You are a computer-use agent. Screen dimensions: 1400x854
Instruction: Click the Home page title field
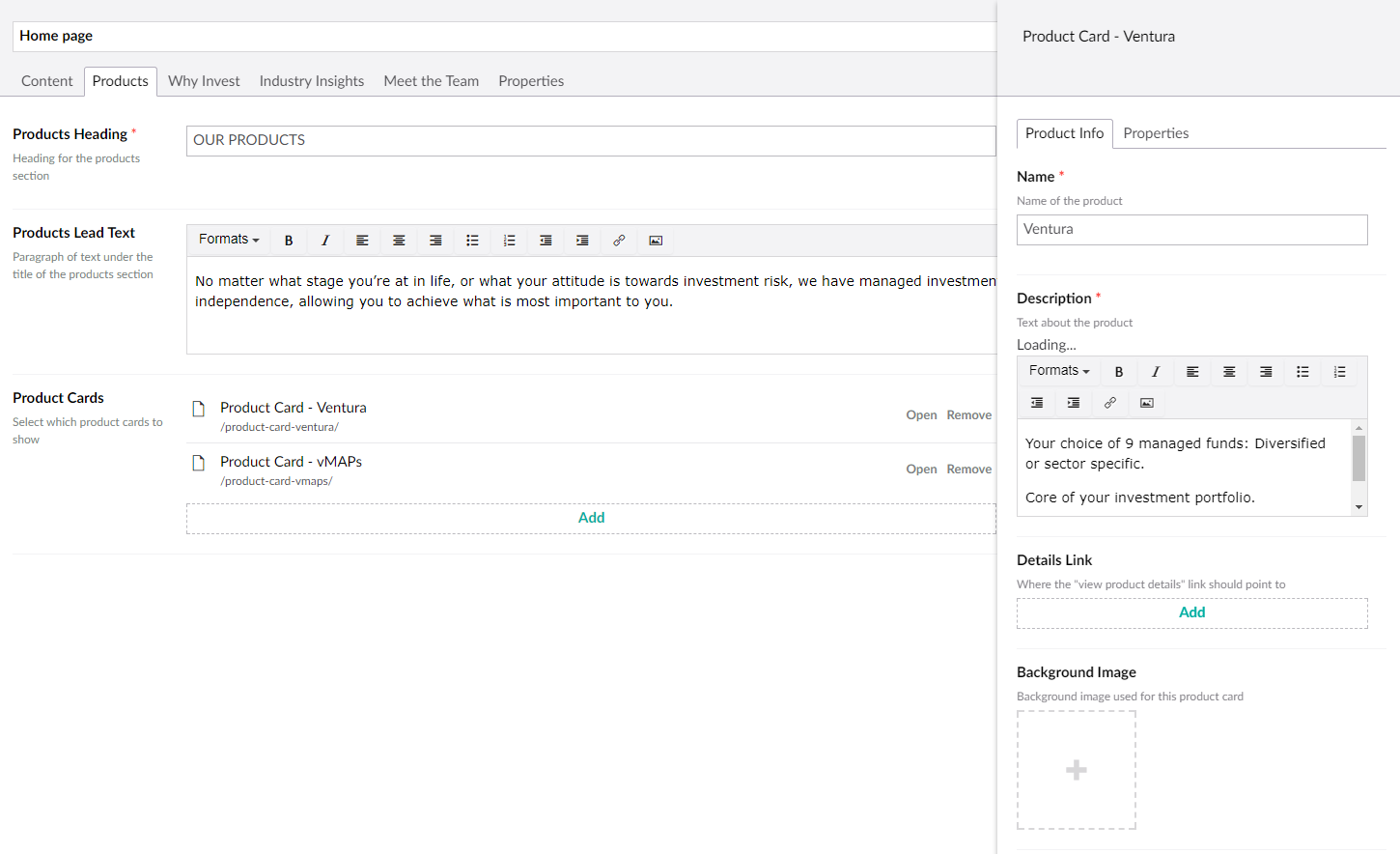pyautogui.click(x=505, y=37)
